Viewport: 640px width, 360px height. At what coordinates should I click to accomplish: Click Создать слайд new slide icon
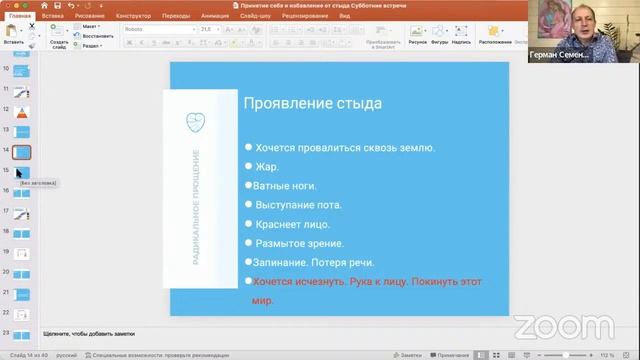[57, 31]
